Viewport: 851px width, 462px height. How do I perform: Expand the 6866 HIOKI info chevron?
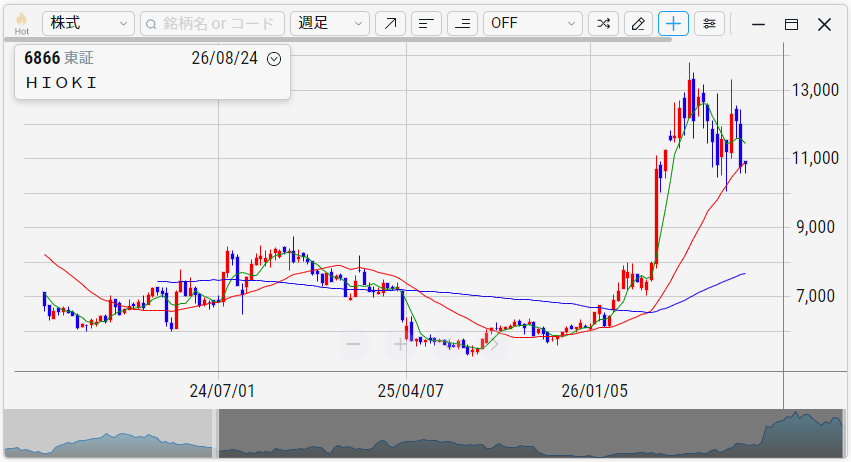(274, 59)
